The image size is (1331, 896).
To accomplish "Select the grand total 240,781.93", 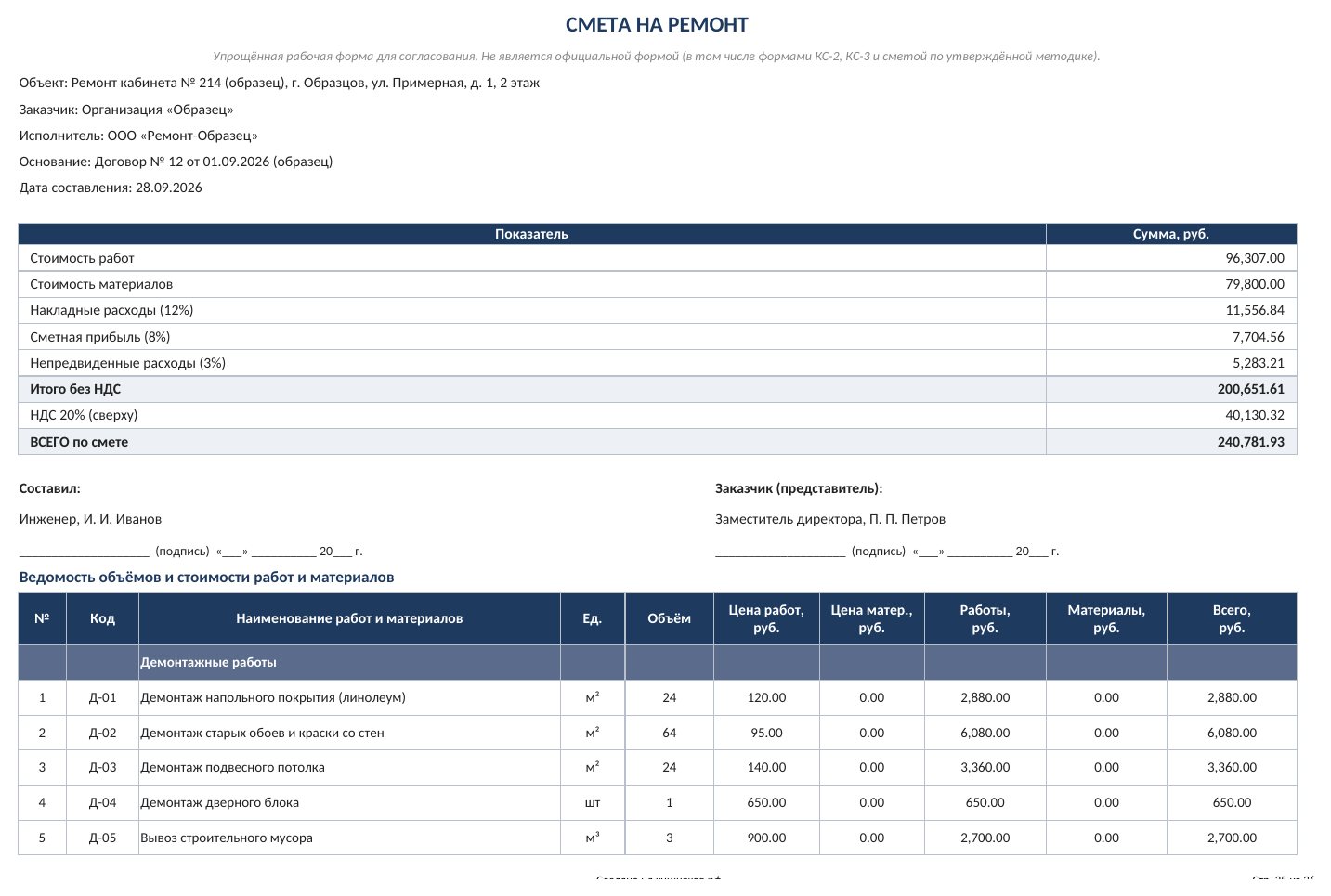I will point(1251,442).
